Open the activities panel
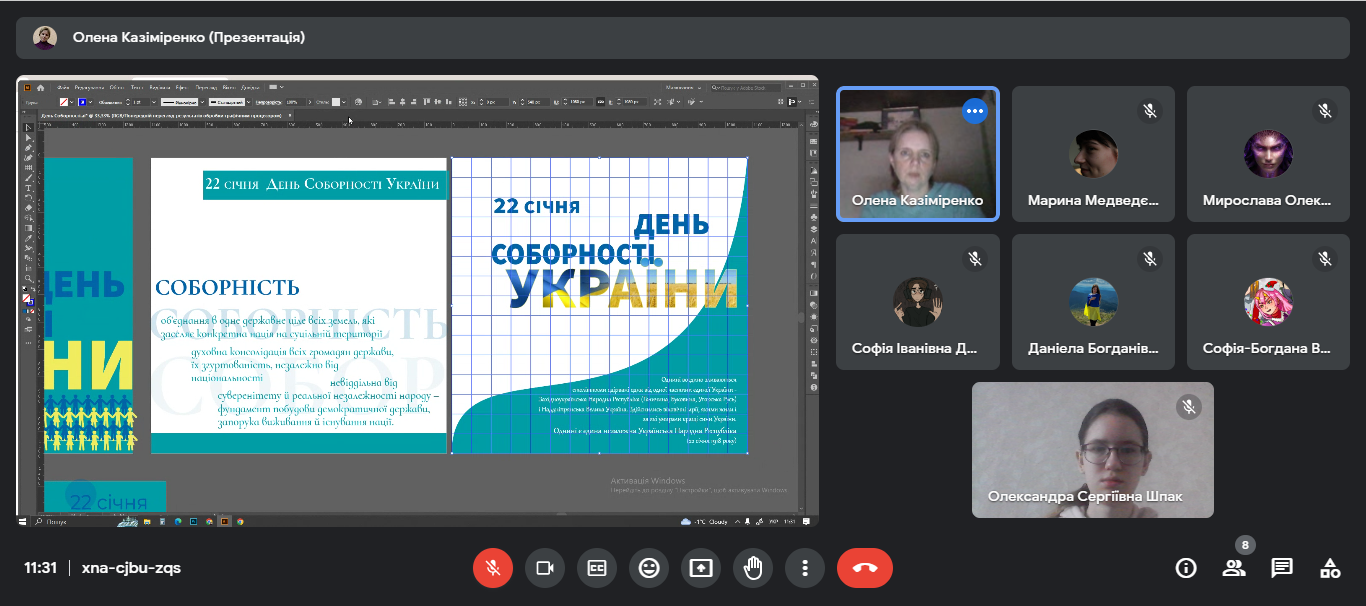The height and width of the screenshot is (606, 1366). coord(1330,568)
